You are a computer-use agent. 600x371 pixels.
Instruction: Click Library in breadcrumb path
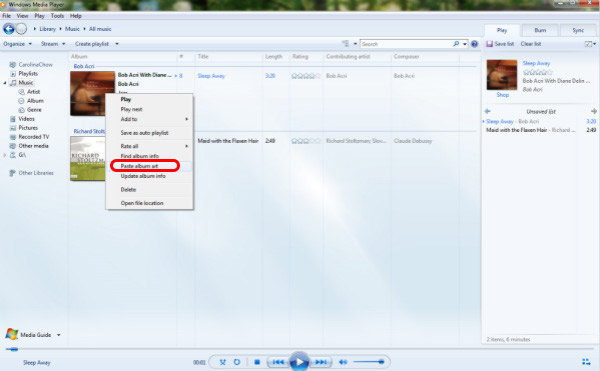tap(47, 29)
